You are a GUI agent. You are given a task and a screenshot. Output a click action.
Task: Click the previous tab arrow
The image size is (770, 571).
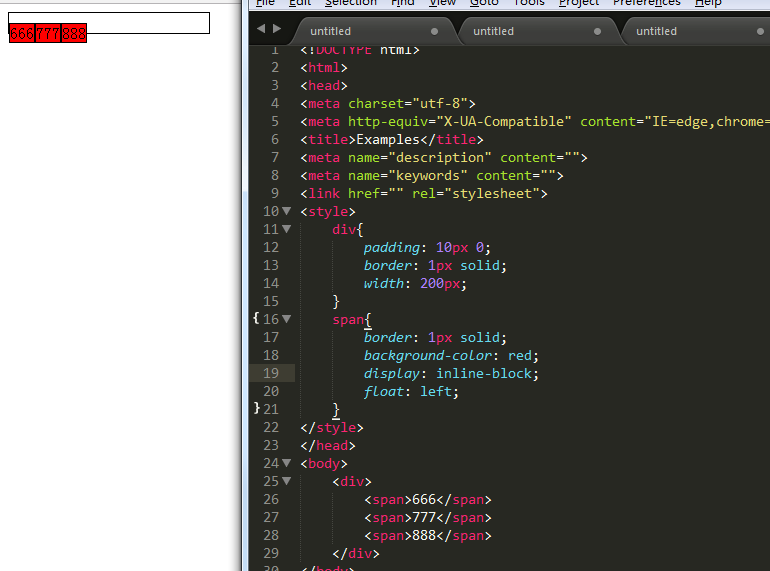point(261,29)
